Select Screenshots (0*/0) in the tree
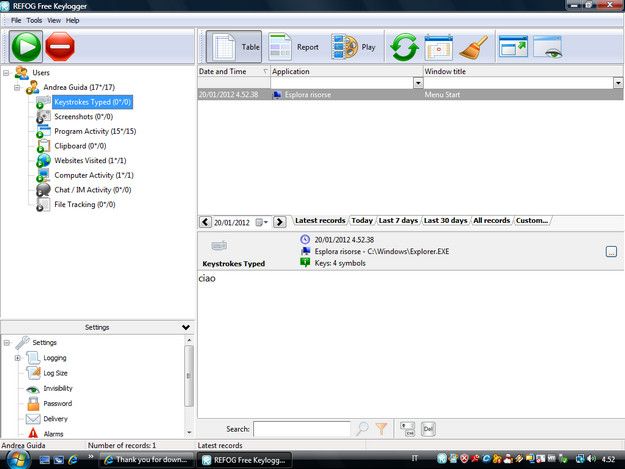Viewport: 625px width, 469px height. pos(83,117)
